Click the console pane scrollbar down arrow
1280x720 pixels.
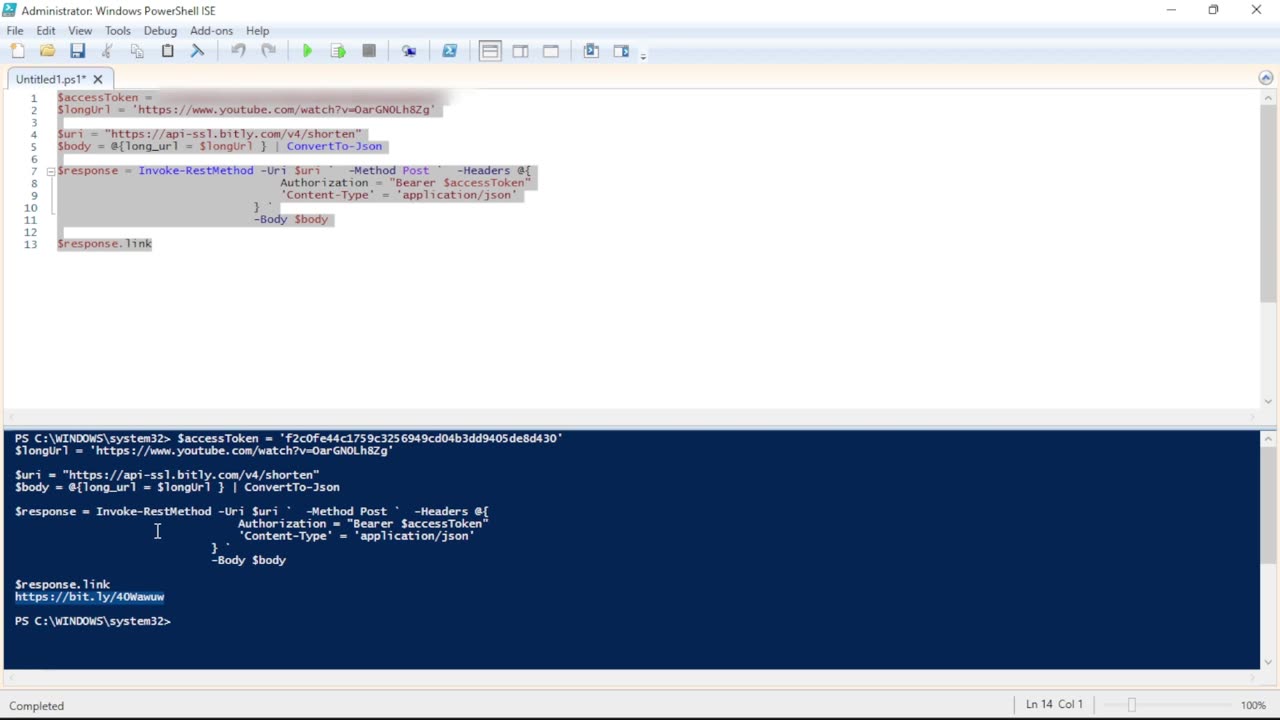1268,662
